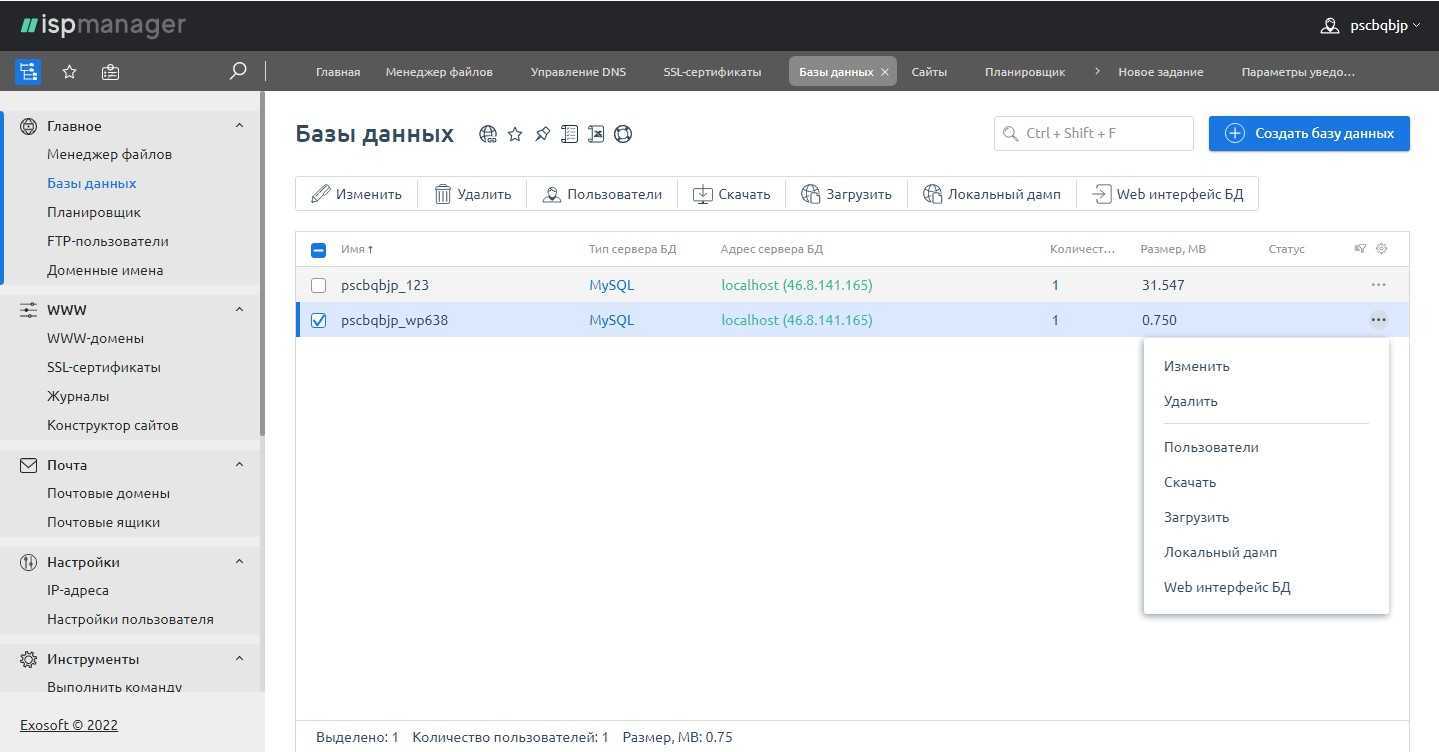Click the lifebuoy help icon beside the title
This screenshot has height=752, width=1439.
point(623,134)
